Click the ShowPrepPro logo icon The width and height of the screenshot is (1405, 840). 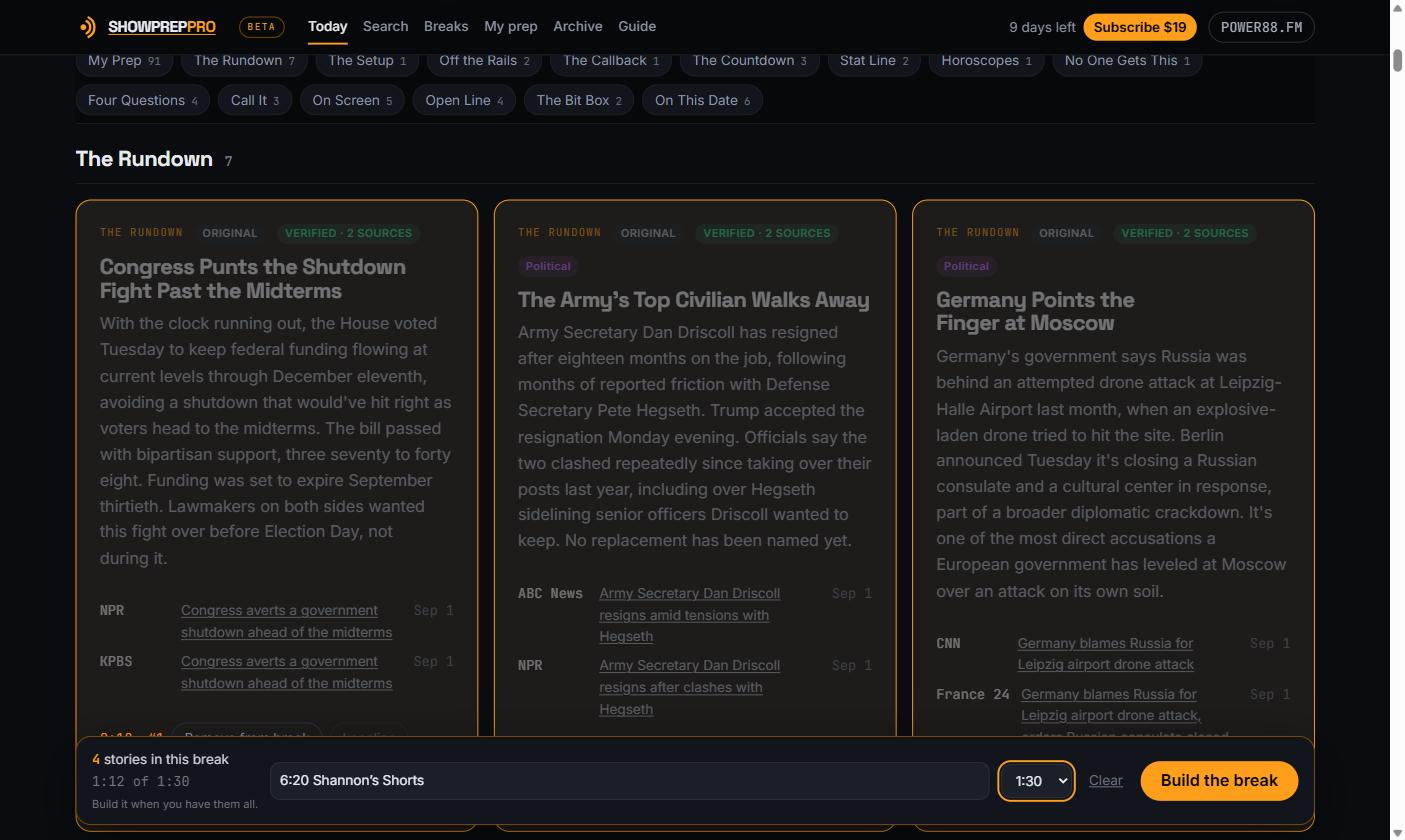88,27
